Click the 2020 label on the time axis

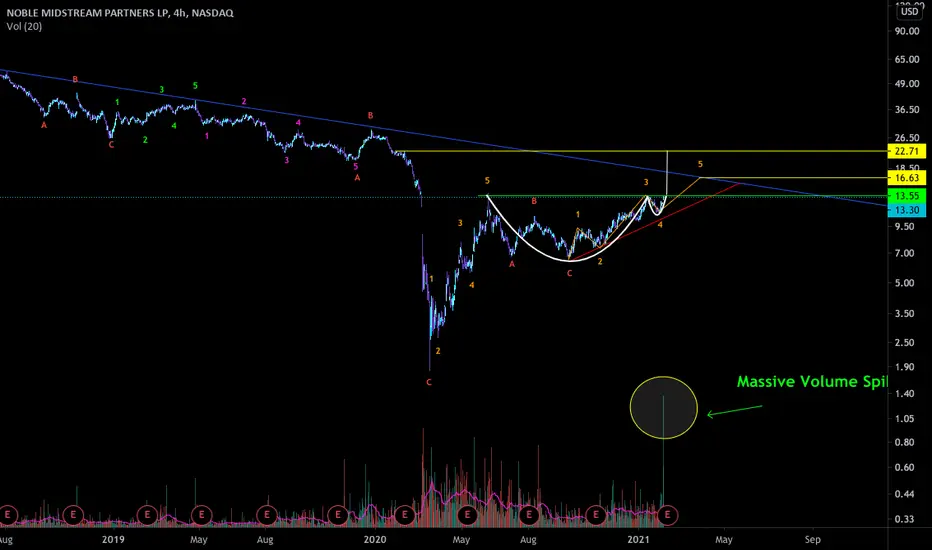(374, 539)
